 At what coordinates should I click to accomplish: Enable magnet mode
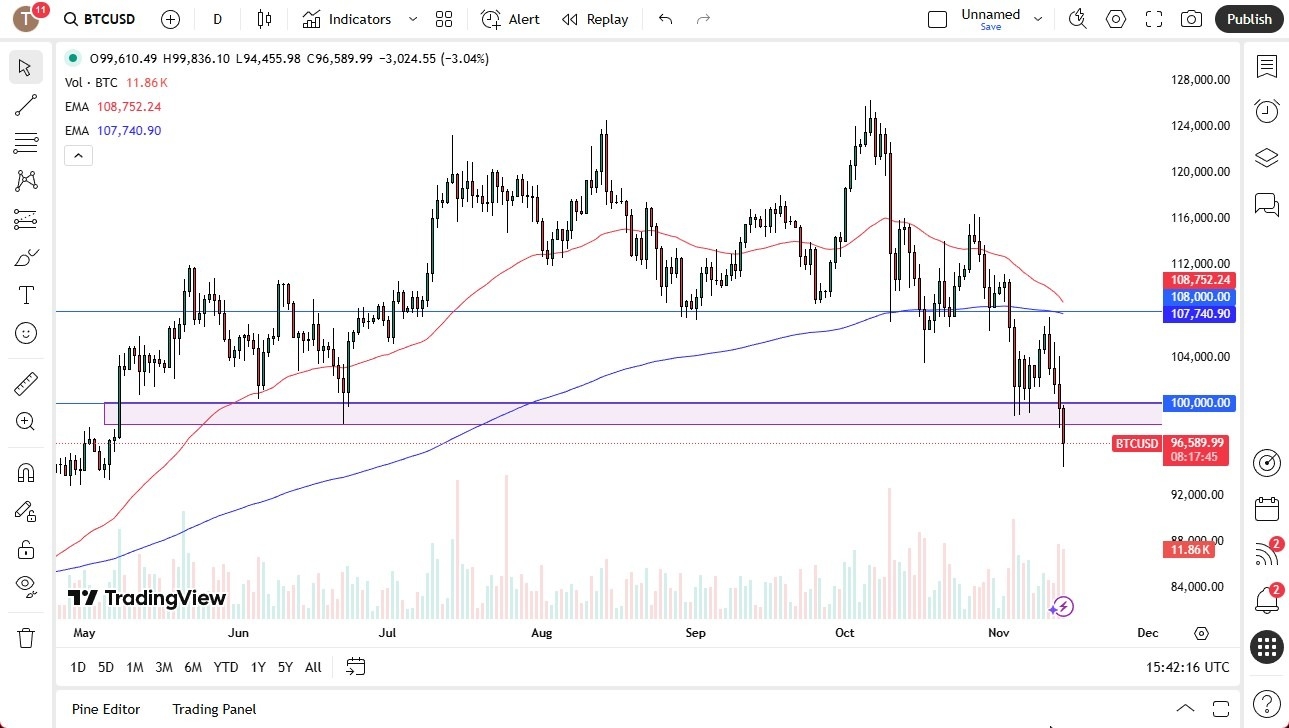point(25,471)
